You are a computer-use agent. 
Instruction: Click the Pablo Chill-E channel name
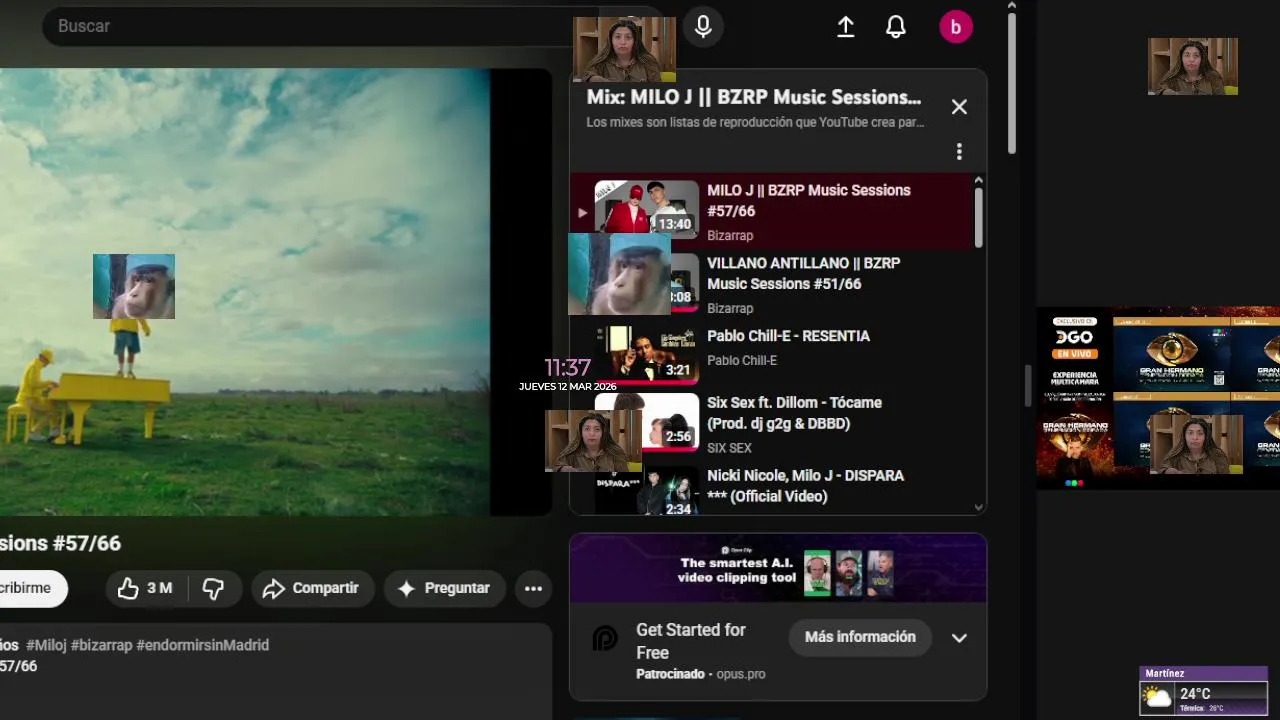pos(742,361)
